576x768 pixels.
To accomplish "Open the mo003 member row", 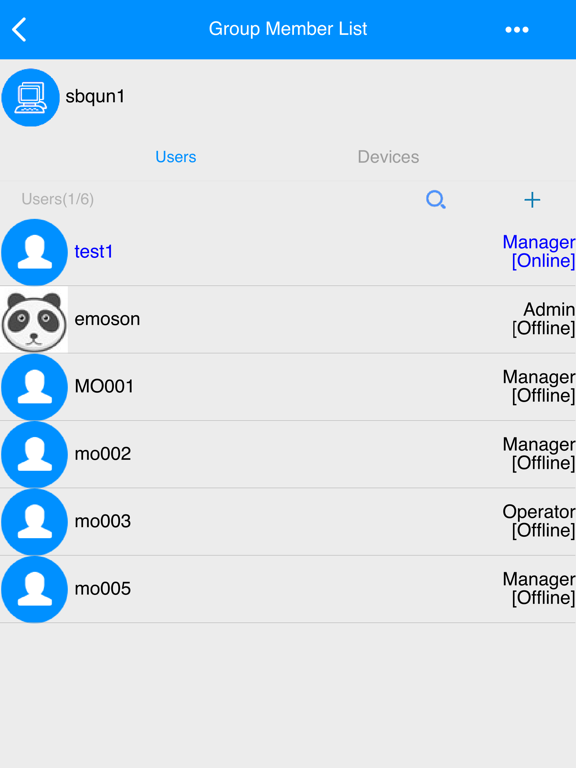I will tap(288, 522).
